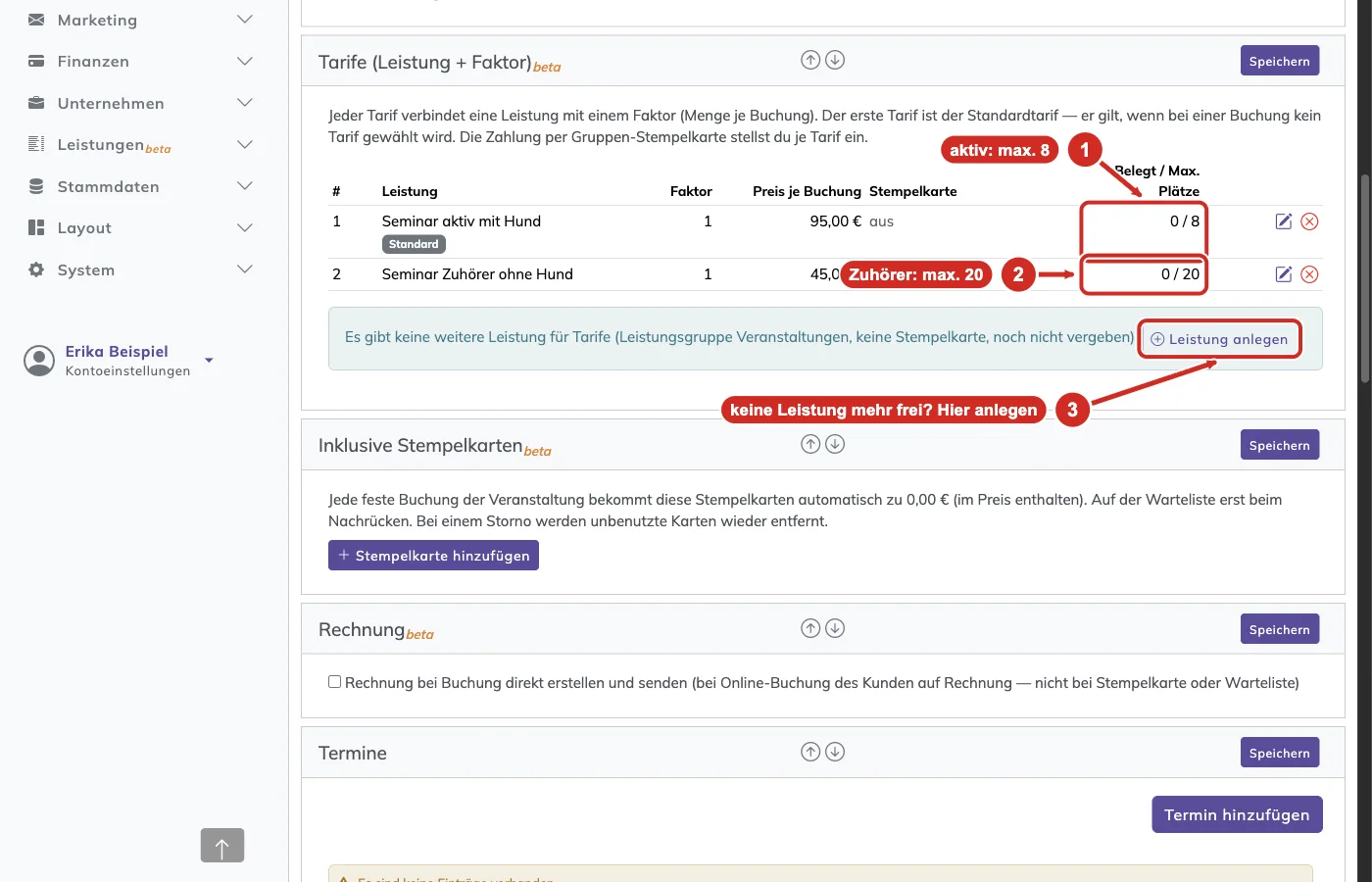Move the Termine section up
Image resolution: width=1372 pixels, height=882 pixels.
pos(810,752)
